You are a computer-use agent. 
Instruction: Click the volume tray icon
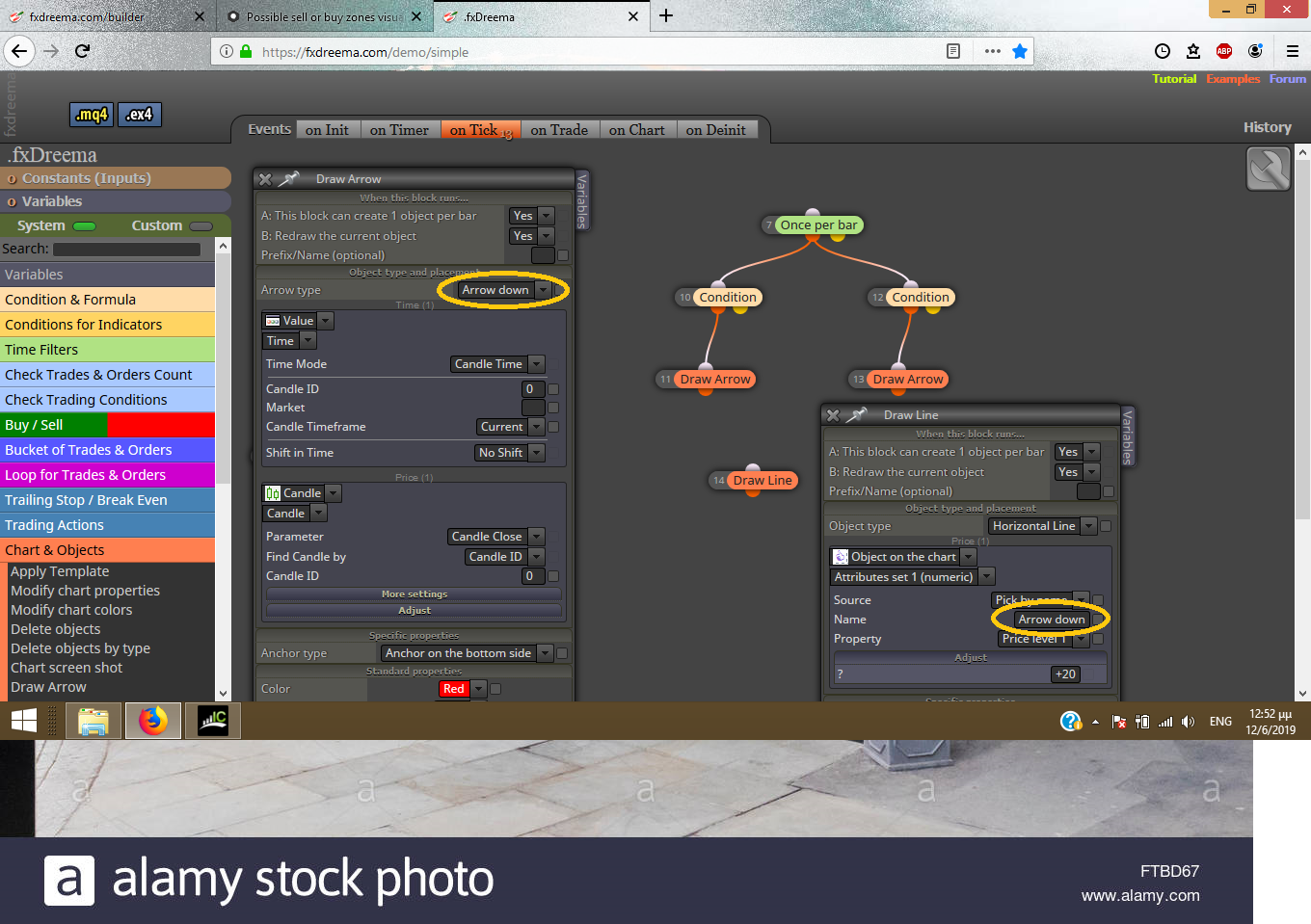[x=1188, y=722]
